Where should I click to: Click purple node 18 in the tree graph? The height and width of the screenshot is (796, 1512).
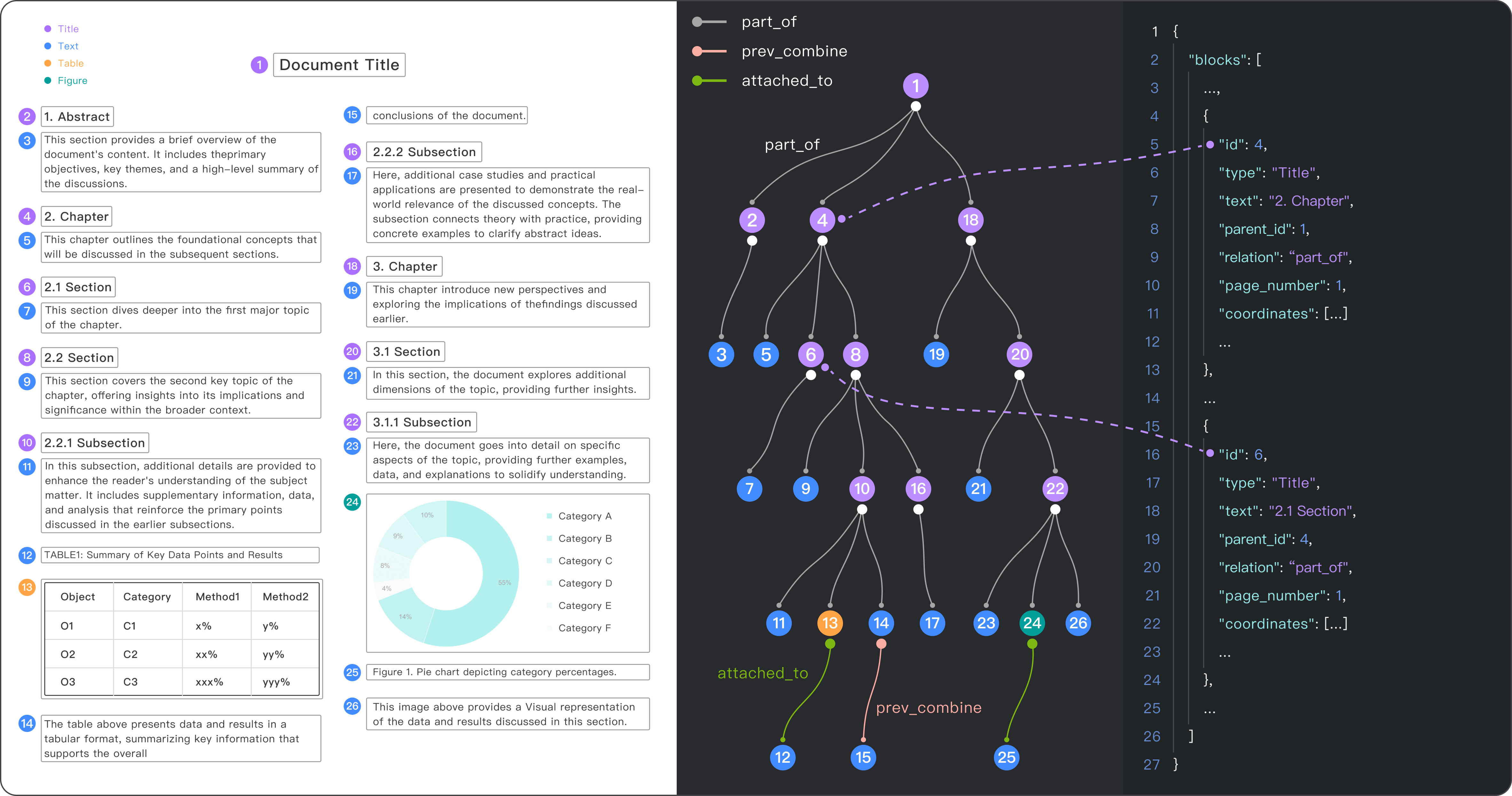coord(971,220)
